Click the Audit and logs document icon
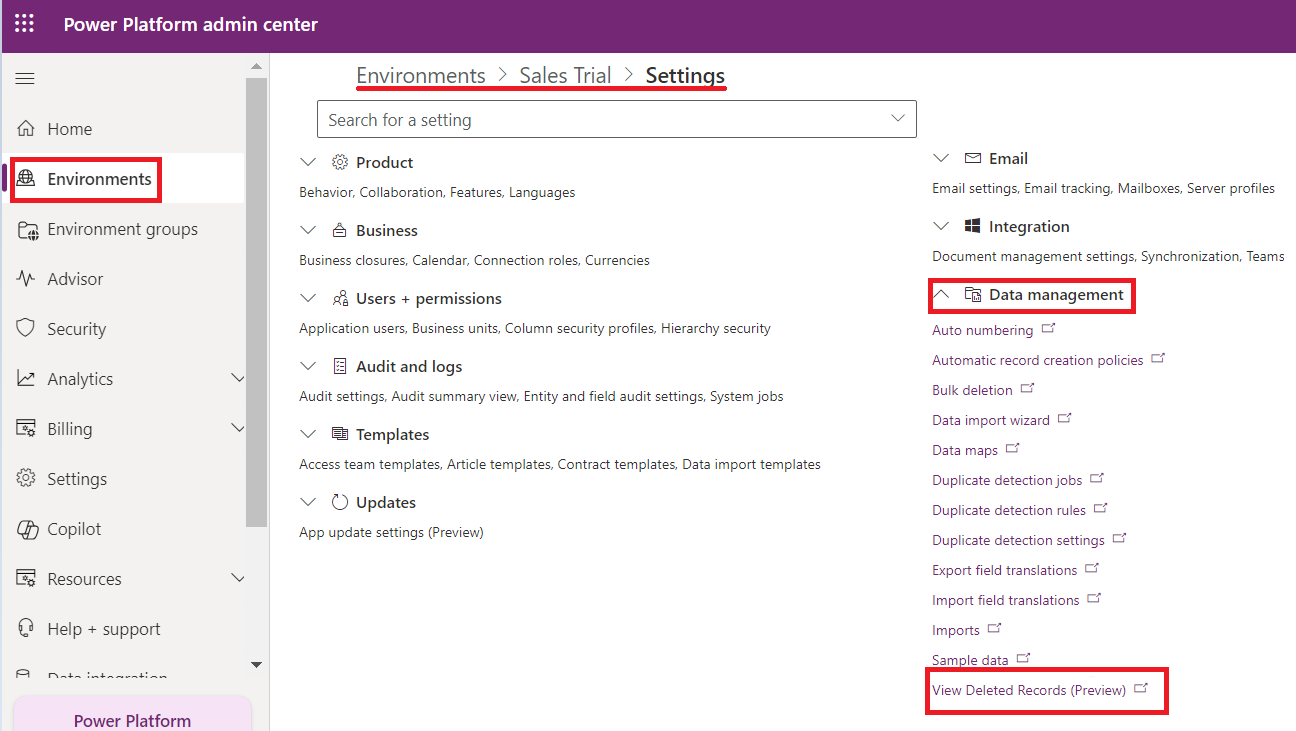The image size is (1296, 731). [340, 366]
